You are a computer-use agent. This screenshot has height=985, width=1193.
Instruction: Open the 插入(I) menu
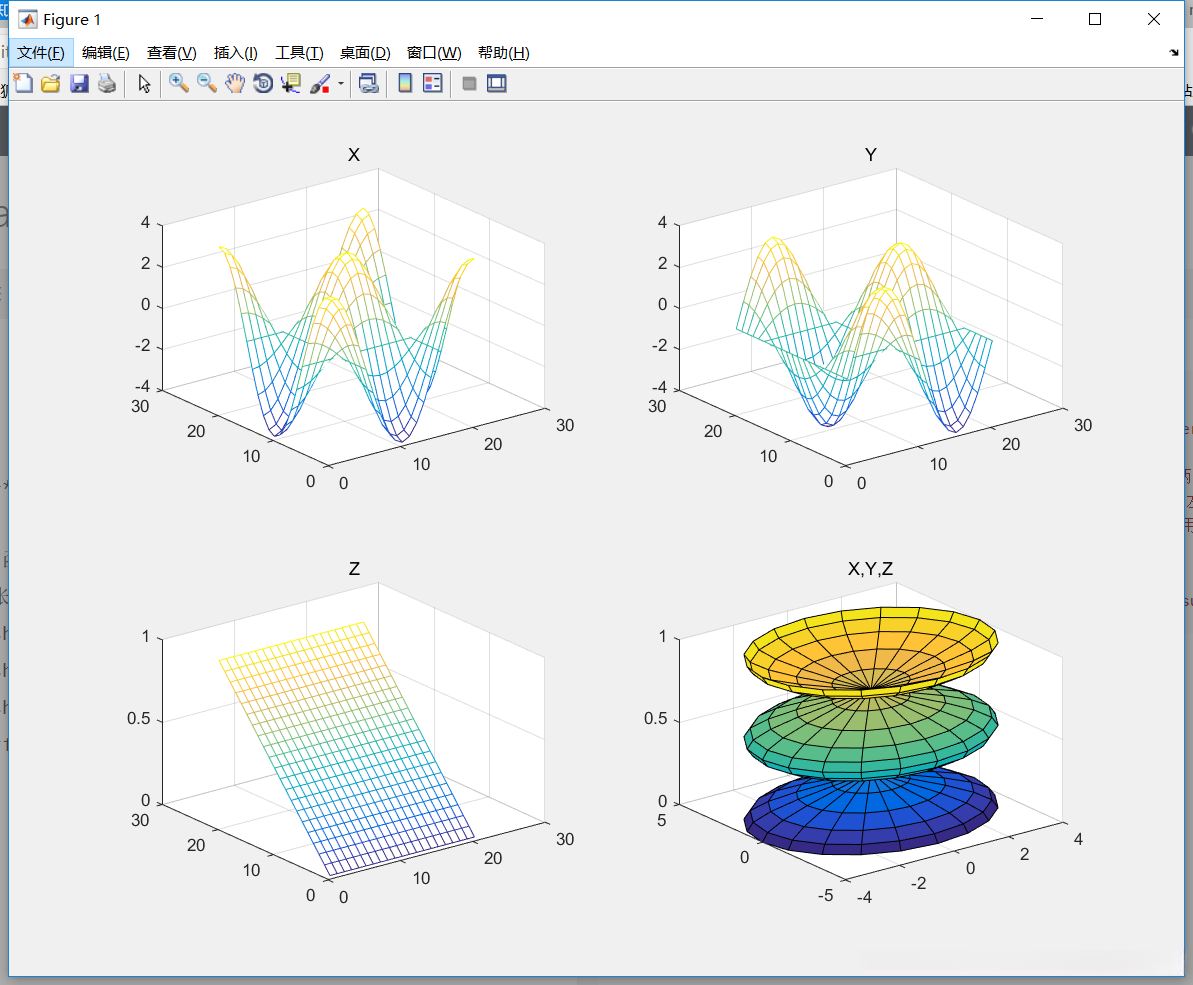click(236, 53)
